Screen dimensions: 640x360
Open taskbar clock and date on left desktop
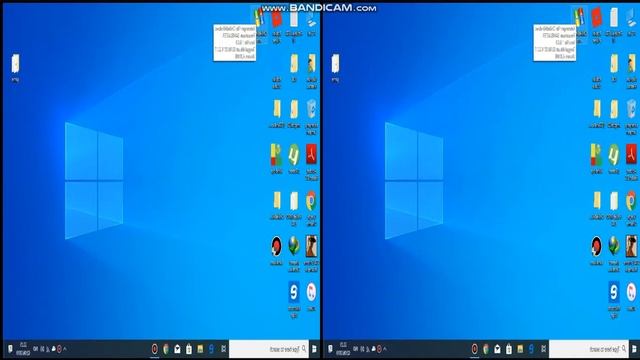pos(23,349)
